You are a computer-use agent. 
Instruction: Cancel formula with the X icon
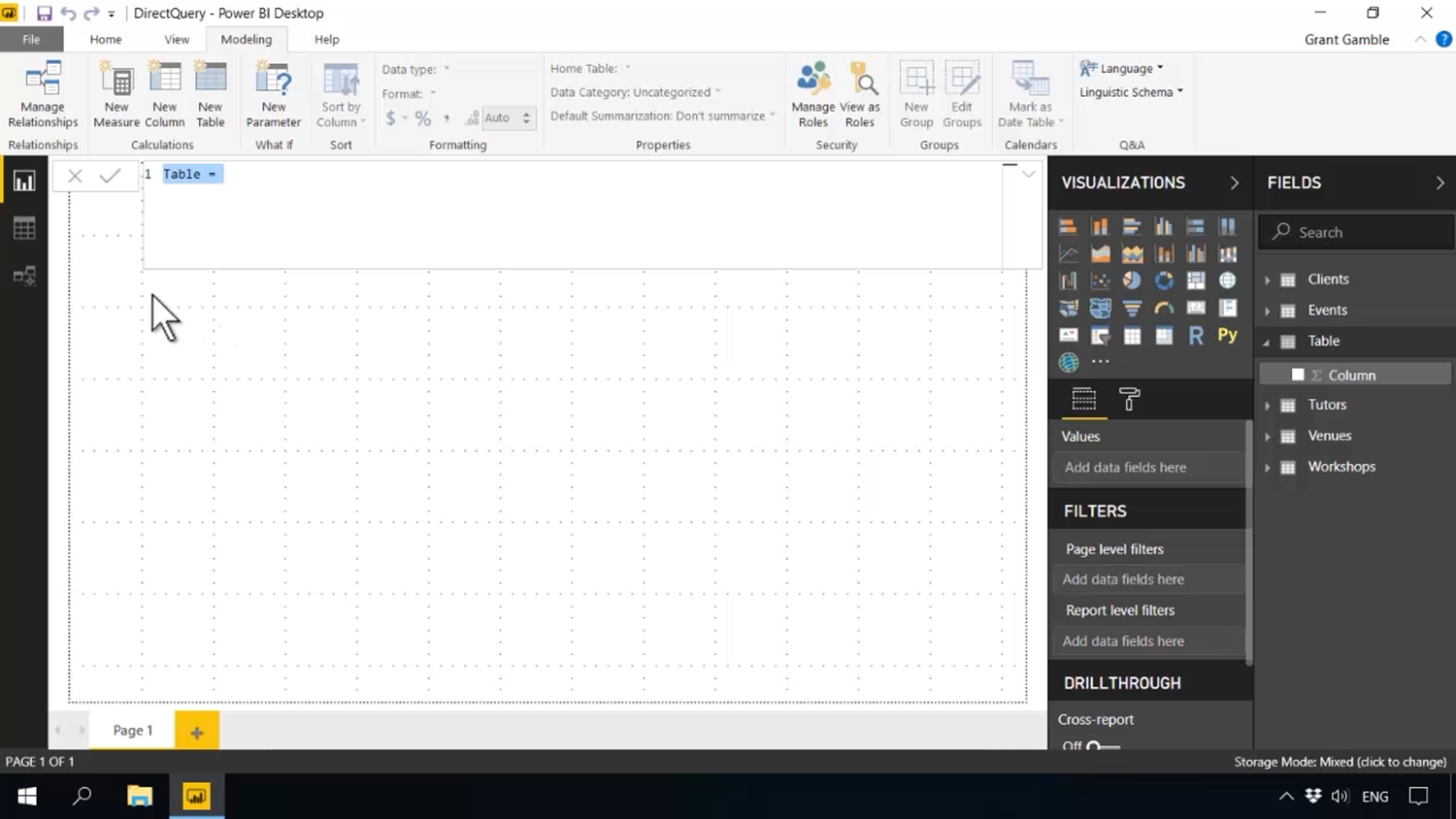75,176
